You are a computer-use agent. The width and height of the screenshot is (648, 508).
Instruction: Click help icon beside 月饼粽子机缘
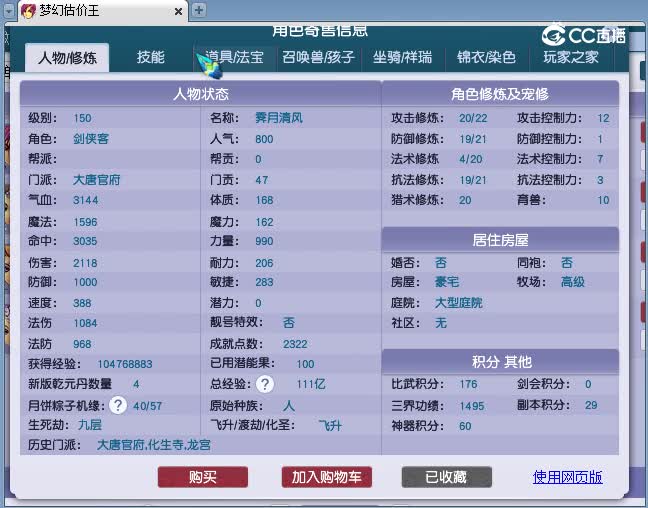click(118, 405)
